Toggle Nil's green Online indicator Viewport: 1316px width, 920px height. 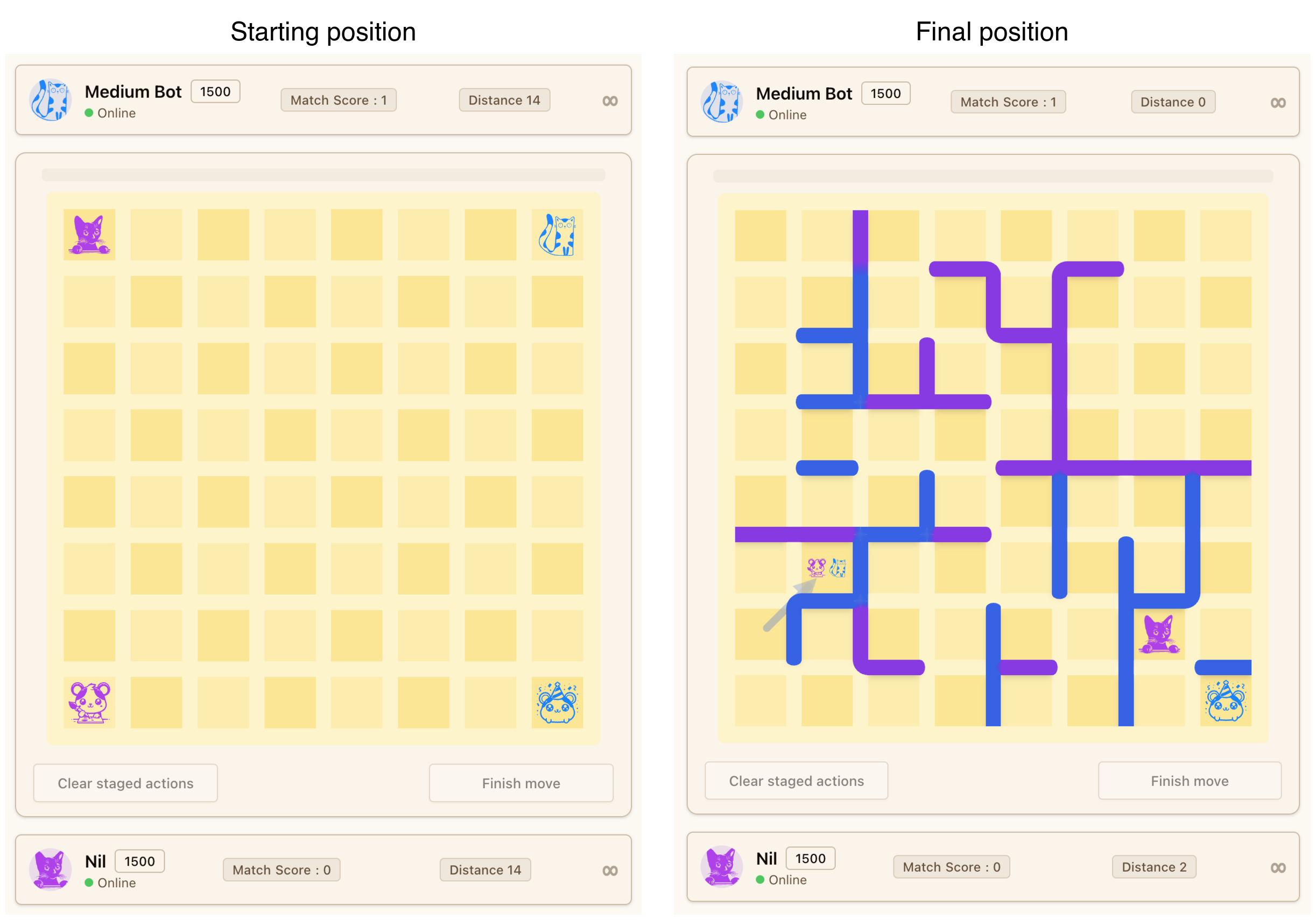tap(89, 883)
